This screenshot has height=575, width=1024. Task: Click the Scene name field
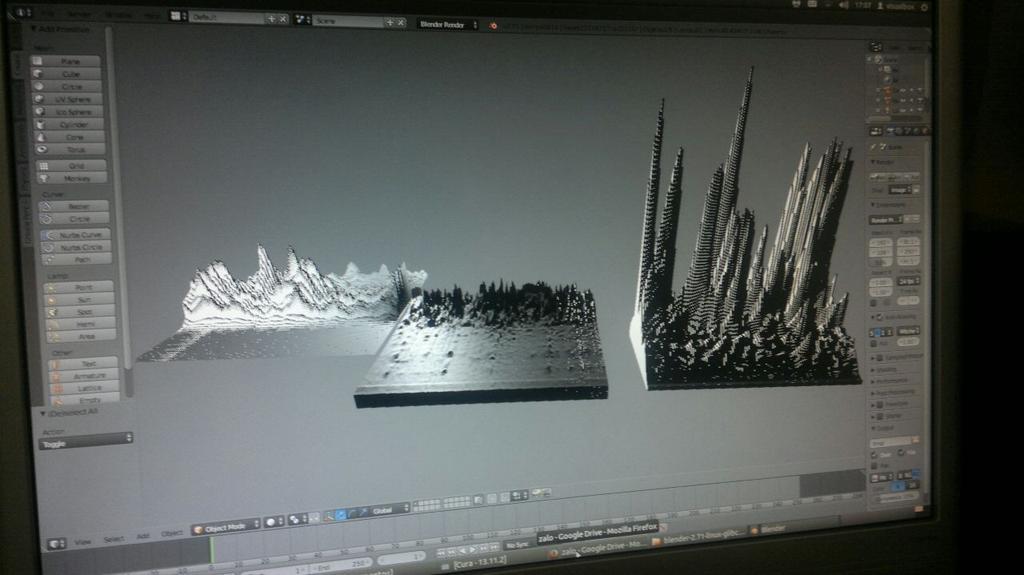347,22
